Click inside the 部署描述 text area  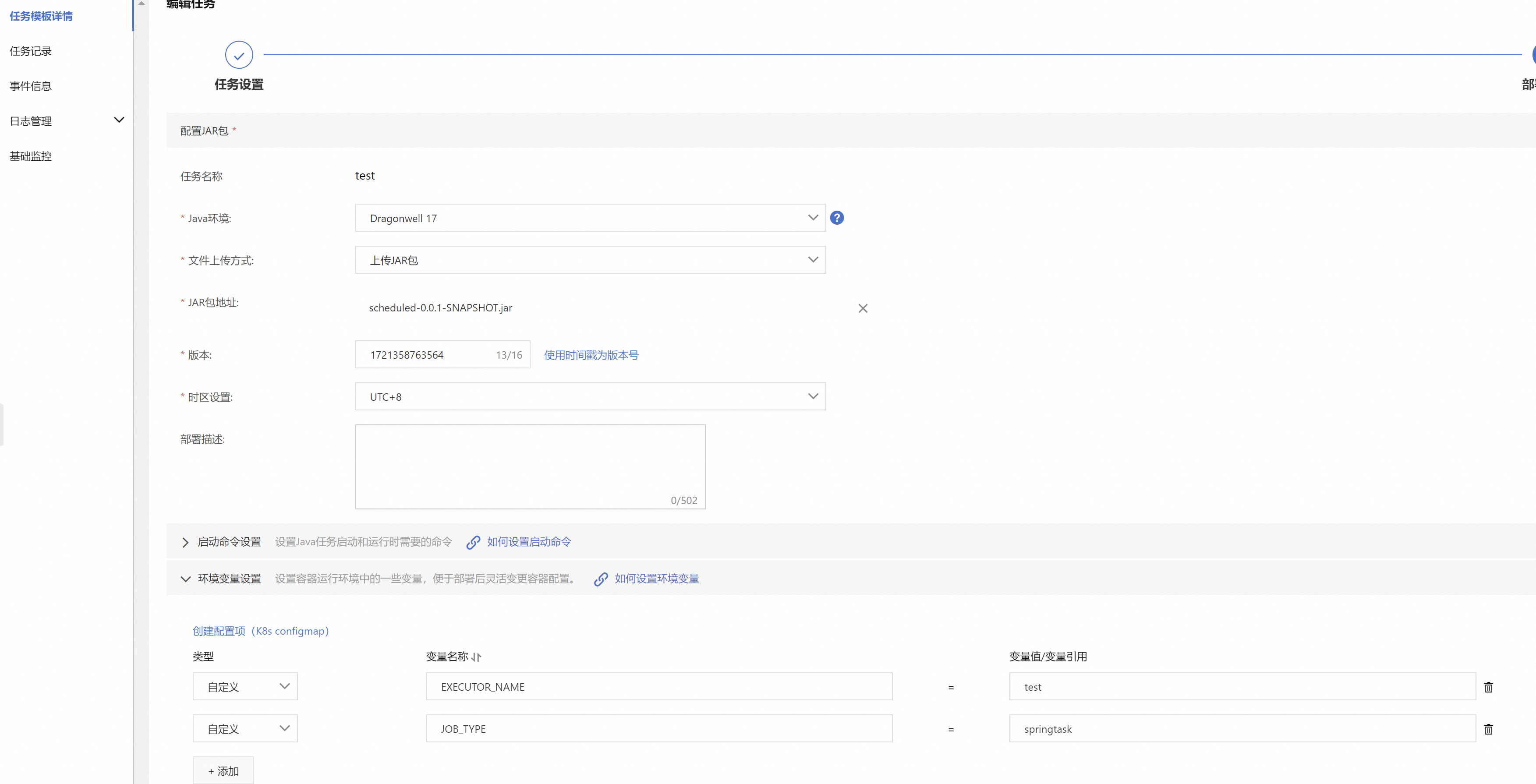[530, 467]
